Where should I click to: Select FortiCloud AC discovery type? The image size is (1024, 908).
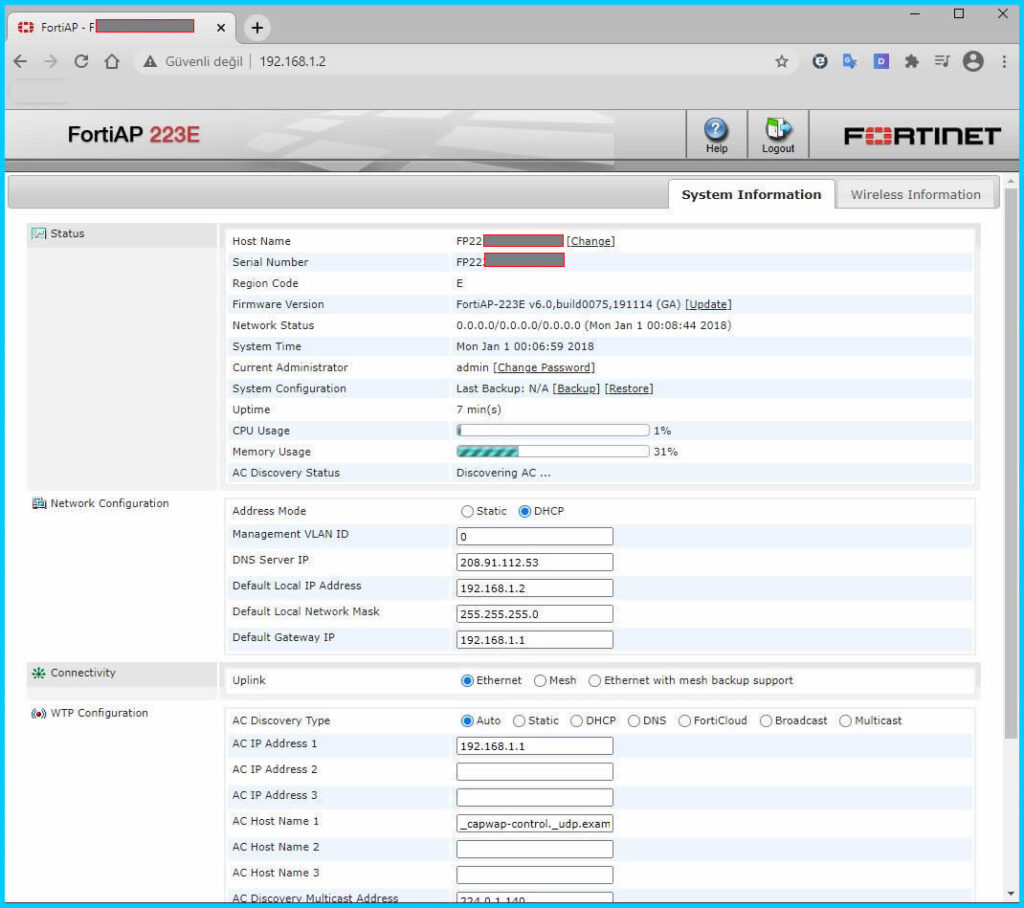[684, 721]
